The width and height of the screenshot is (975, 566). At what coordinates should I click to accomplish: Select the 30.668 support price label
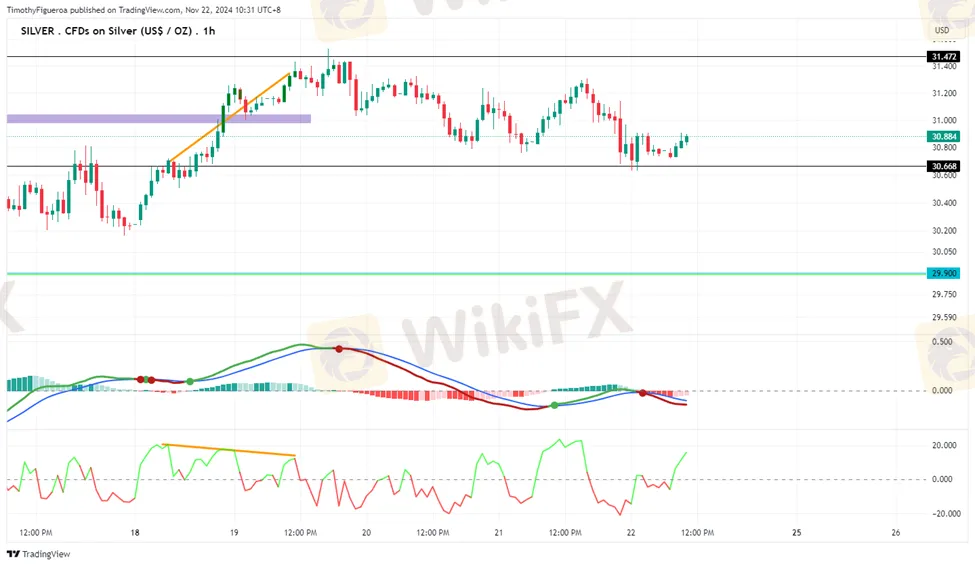coord(943,166)
